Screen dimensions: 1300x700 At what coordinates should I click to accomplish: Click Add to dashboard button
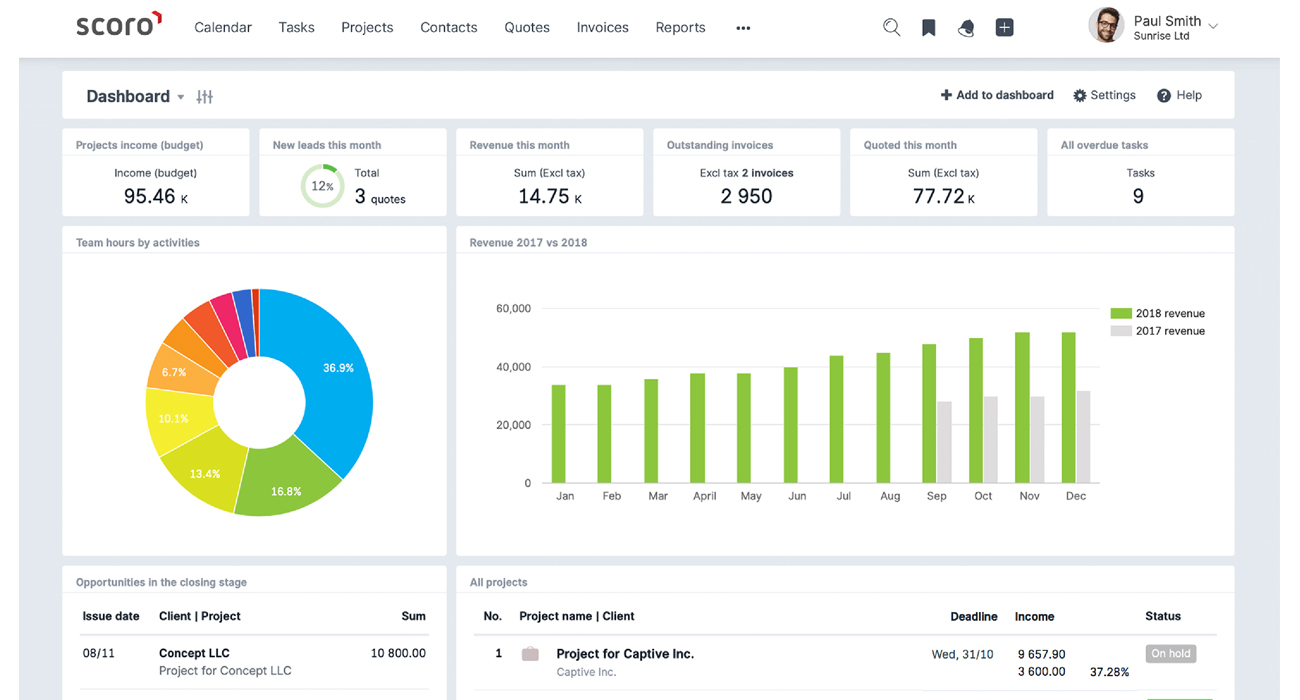997,95
